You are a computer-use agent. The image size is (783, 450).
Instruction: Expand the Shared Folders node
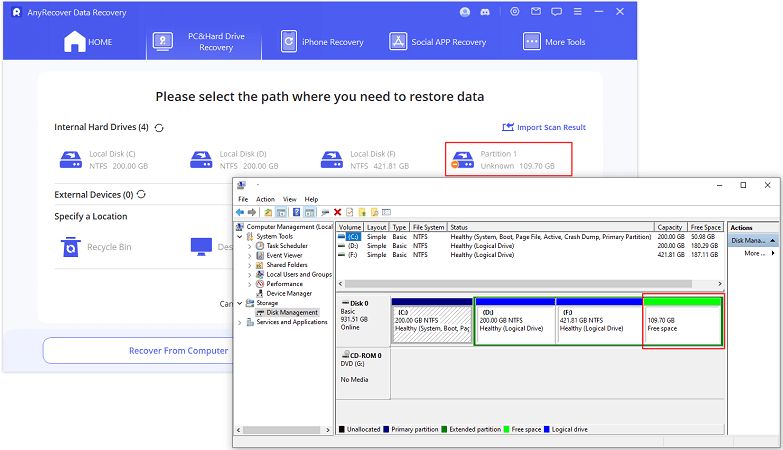click(250, 265)
